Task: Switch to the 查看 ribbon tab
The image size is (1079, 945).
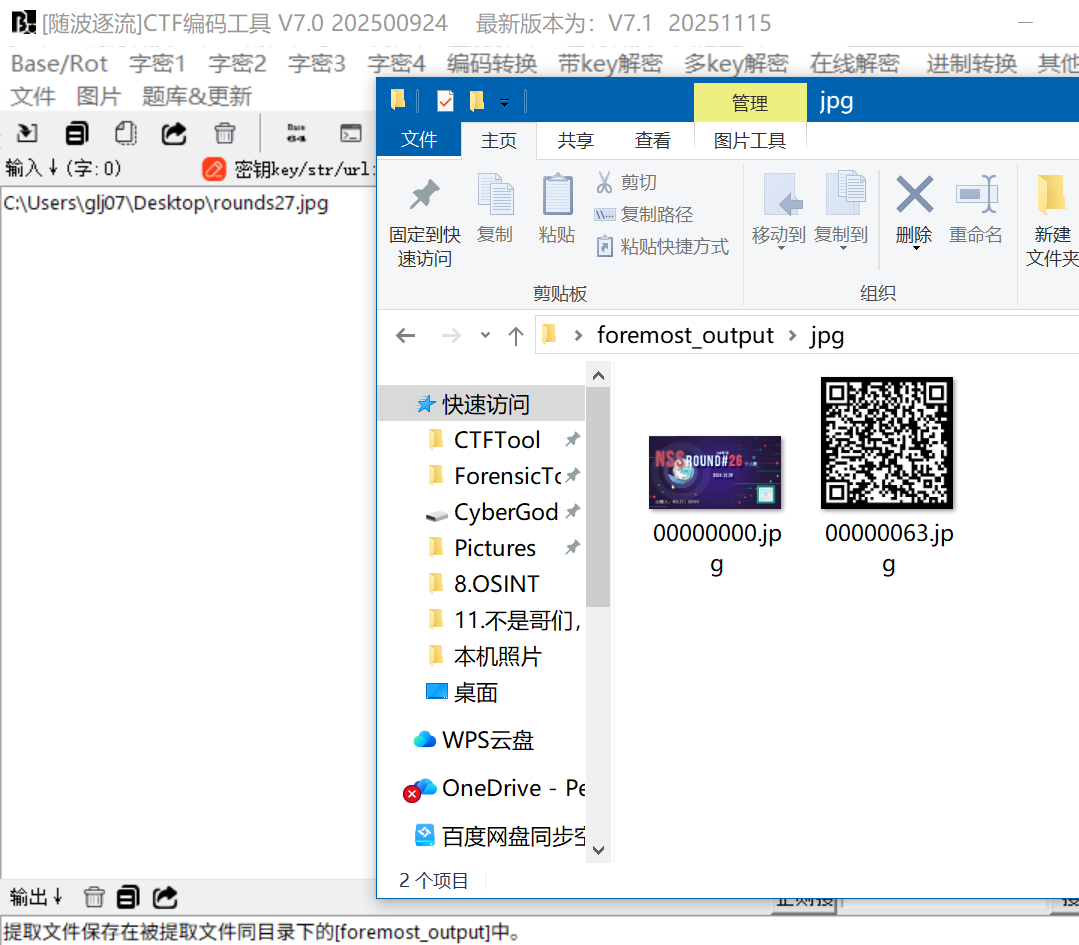Action: tap(653, 141)
